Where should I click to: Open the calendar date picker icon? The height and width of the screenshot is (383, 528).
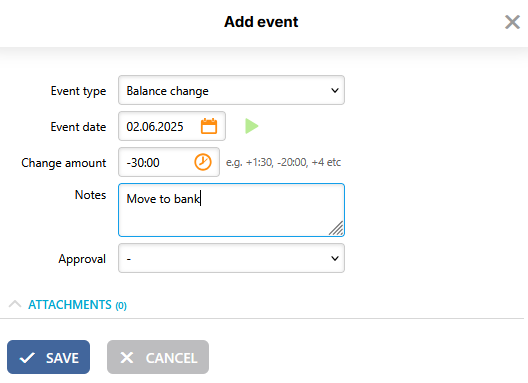209,126
